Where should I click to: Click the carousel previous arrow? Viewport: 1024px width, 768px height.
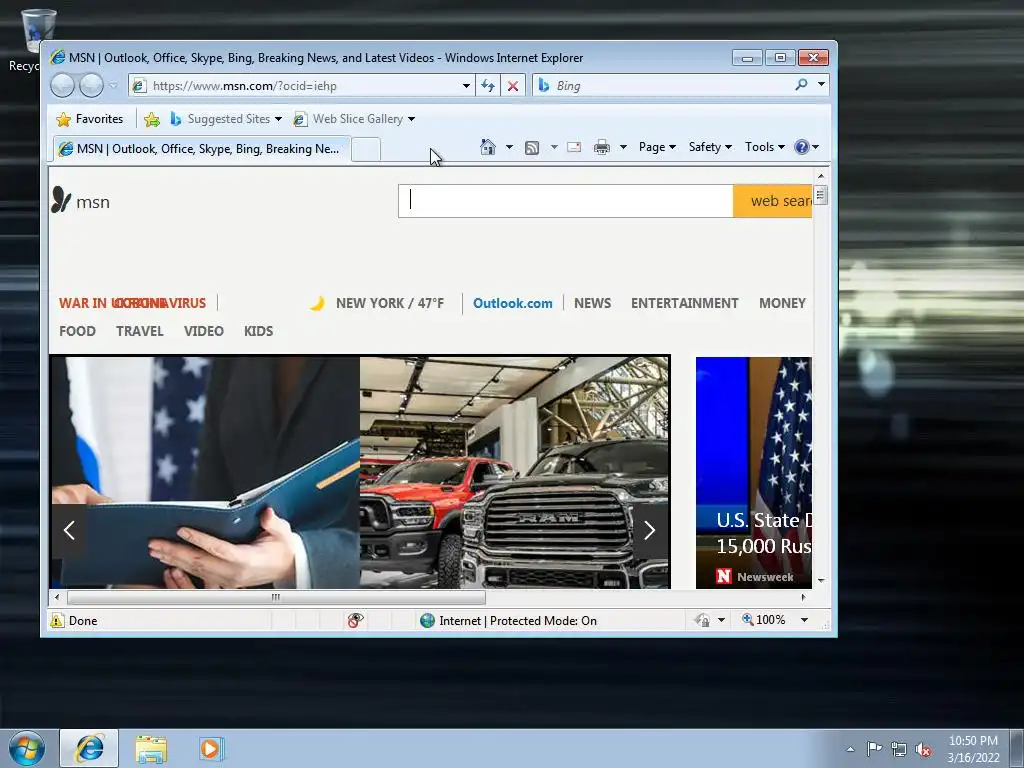69,530
